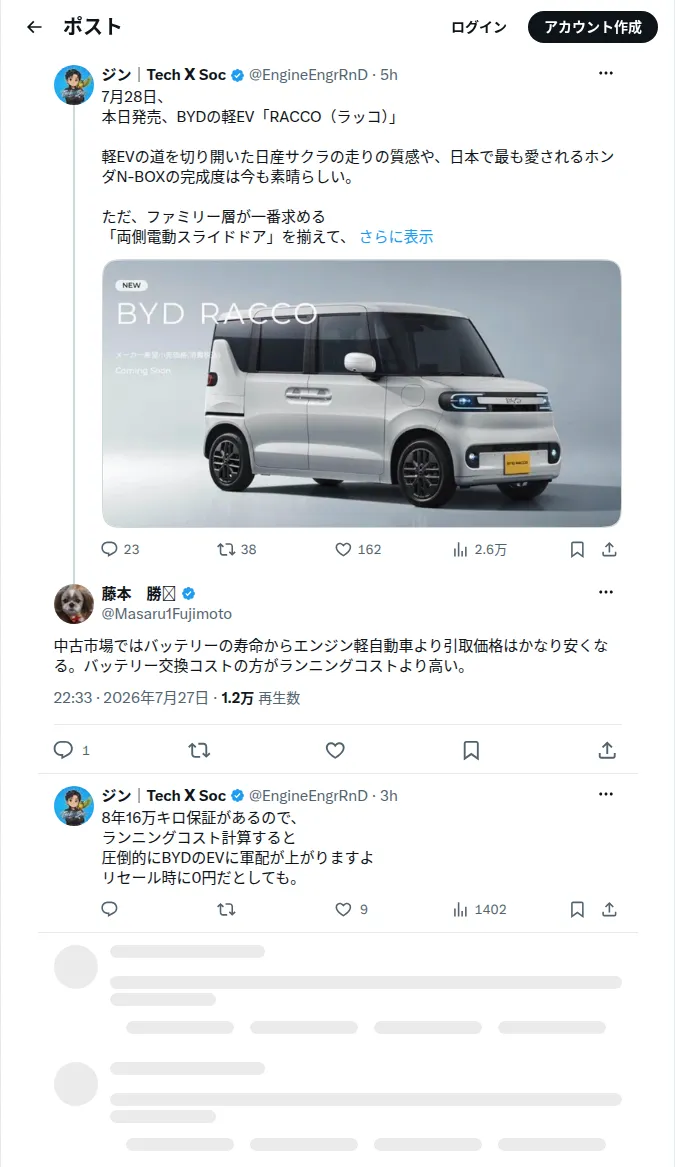The image size is (675, 1167).
Task: Bookmark the BYD RACCO post
Action: [577, 549]
